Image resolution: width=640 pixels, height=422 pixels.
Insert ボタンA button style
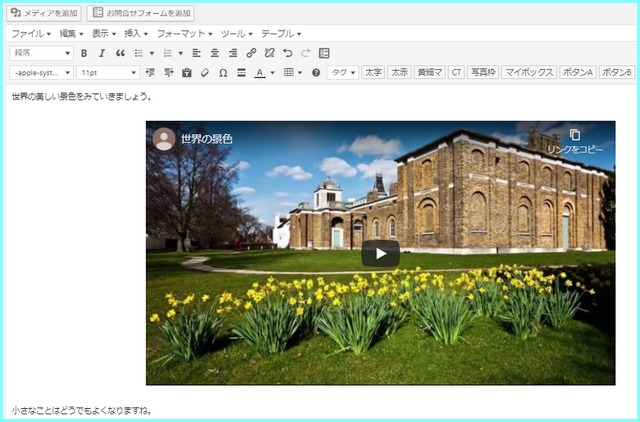[x=578, y=73]
